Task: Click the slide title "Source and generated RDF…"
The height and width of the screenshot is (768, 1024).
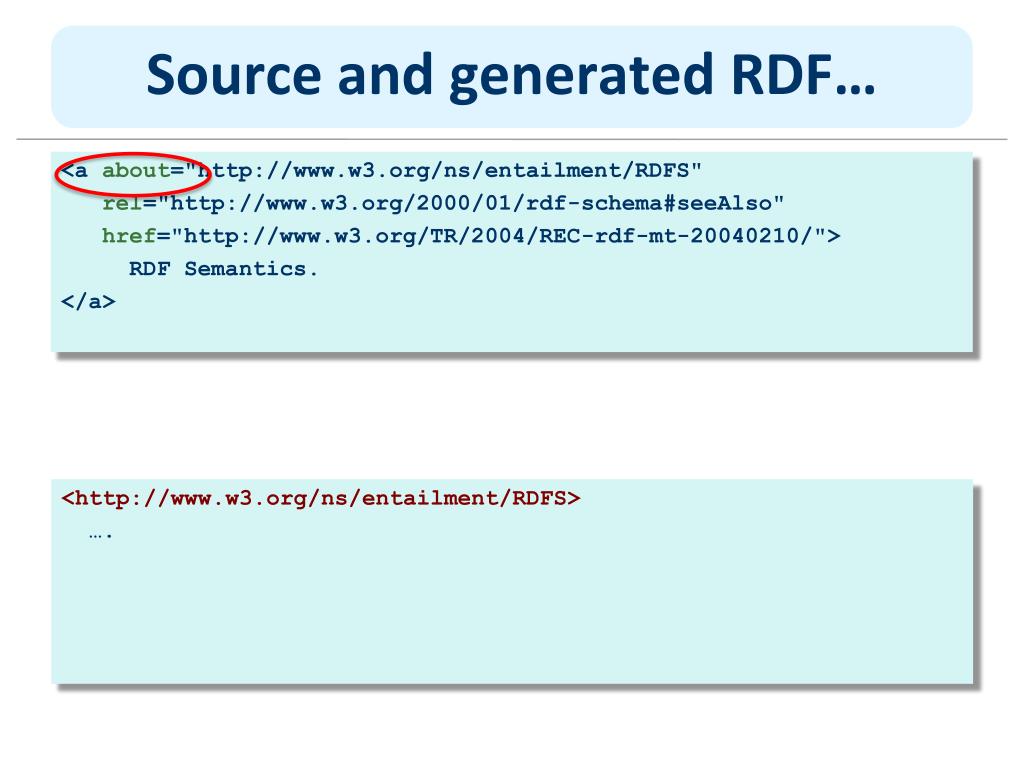Action: coord(511,76)
